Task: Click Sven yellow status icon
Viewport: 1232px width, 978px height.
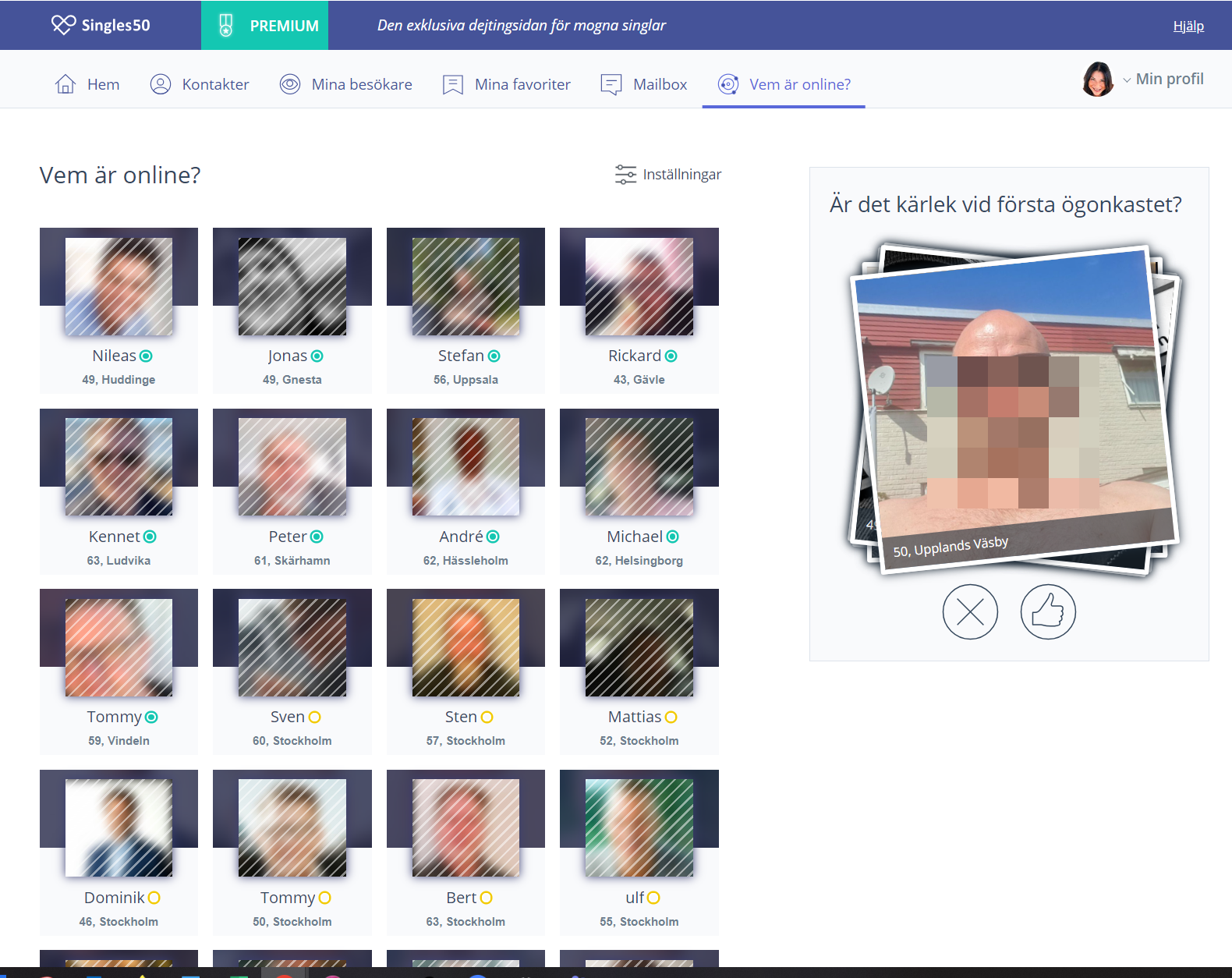Action: (x=314, y=718)
